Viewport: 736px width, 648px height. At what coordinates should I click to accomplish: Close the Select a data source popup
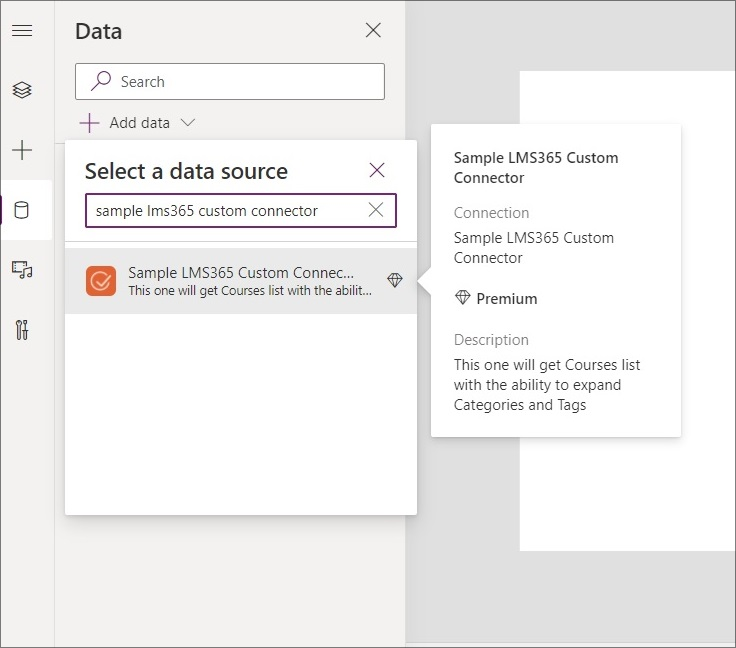click(x=377, y=170)
